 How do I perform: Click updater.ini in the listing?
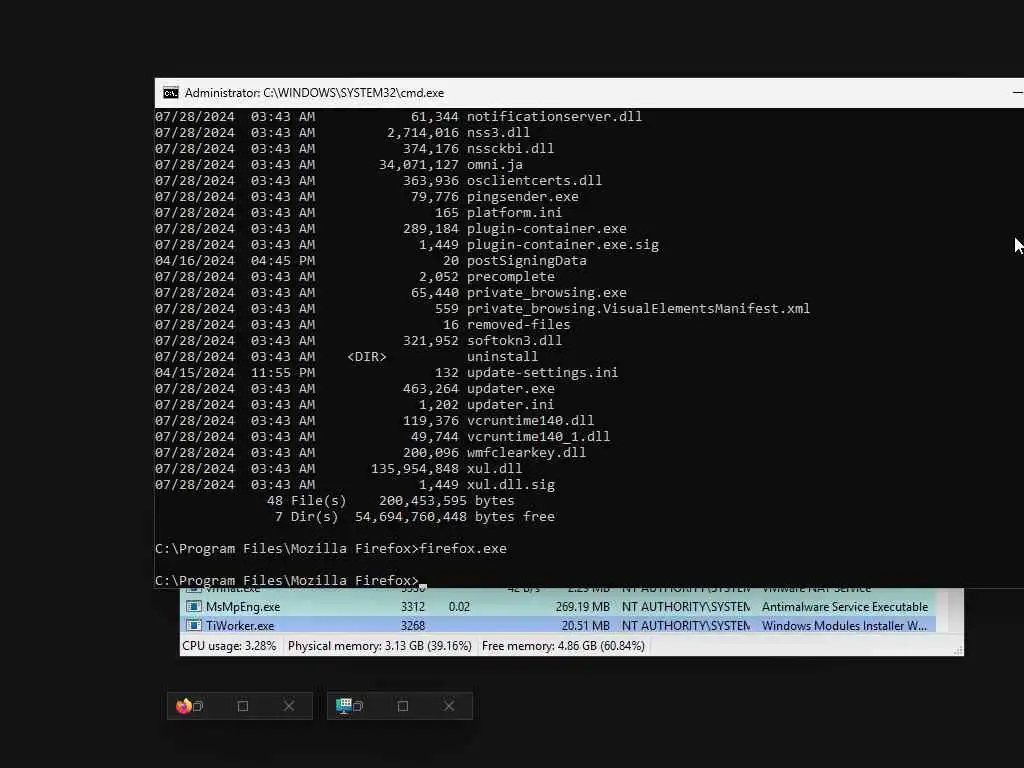coord(510,405)
